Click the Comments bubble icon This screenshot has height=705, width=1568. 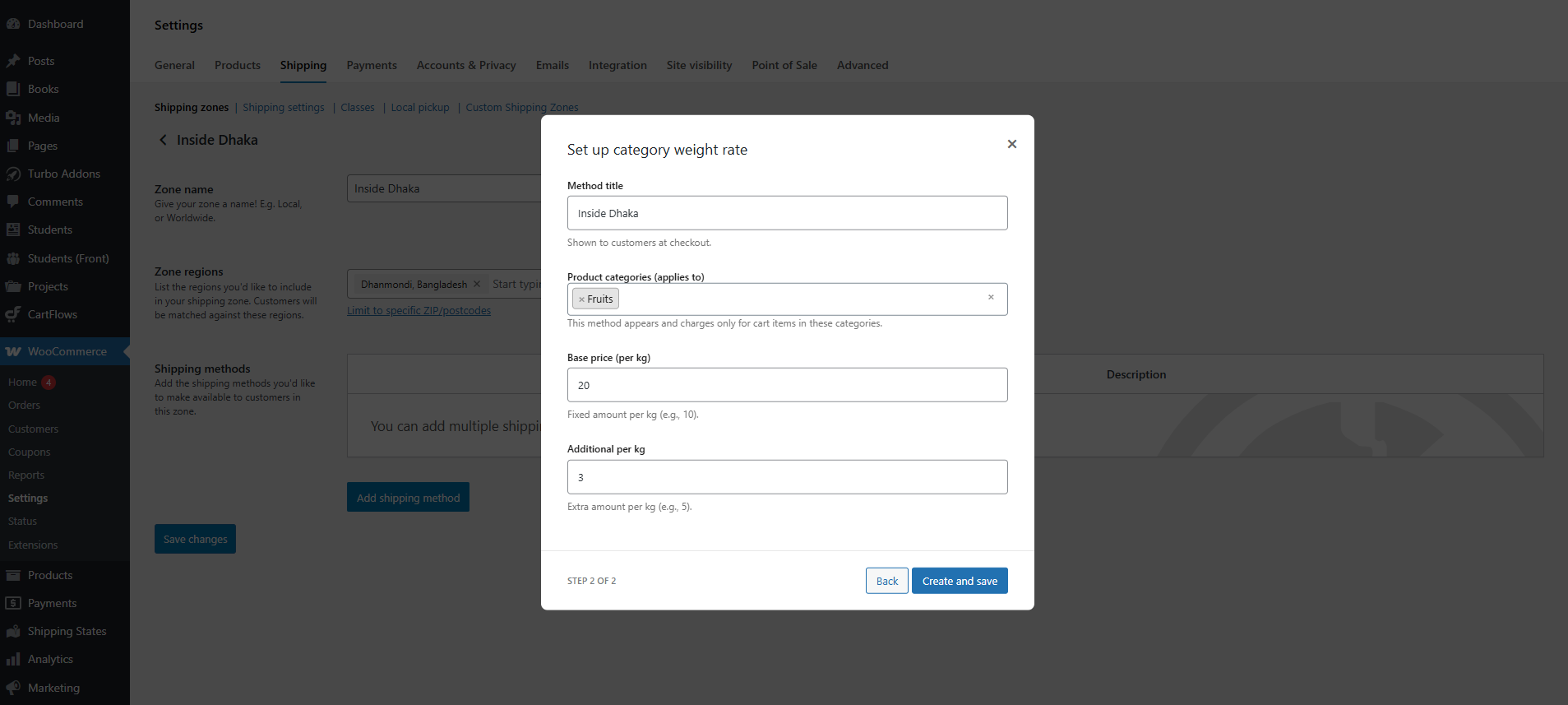coord(13,202)
